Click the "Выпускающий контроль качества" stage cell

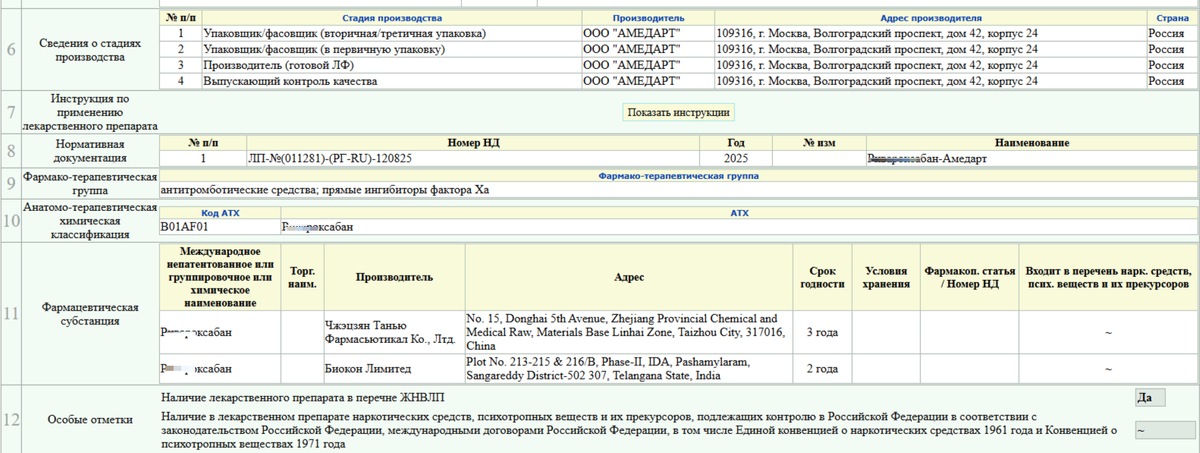coord(391,81)
